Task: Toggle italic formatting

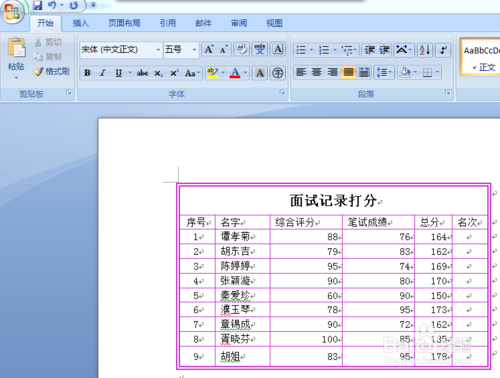Action: click(x=103, y=73)
